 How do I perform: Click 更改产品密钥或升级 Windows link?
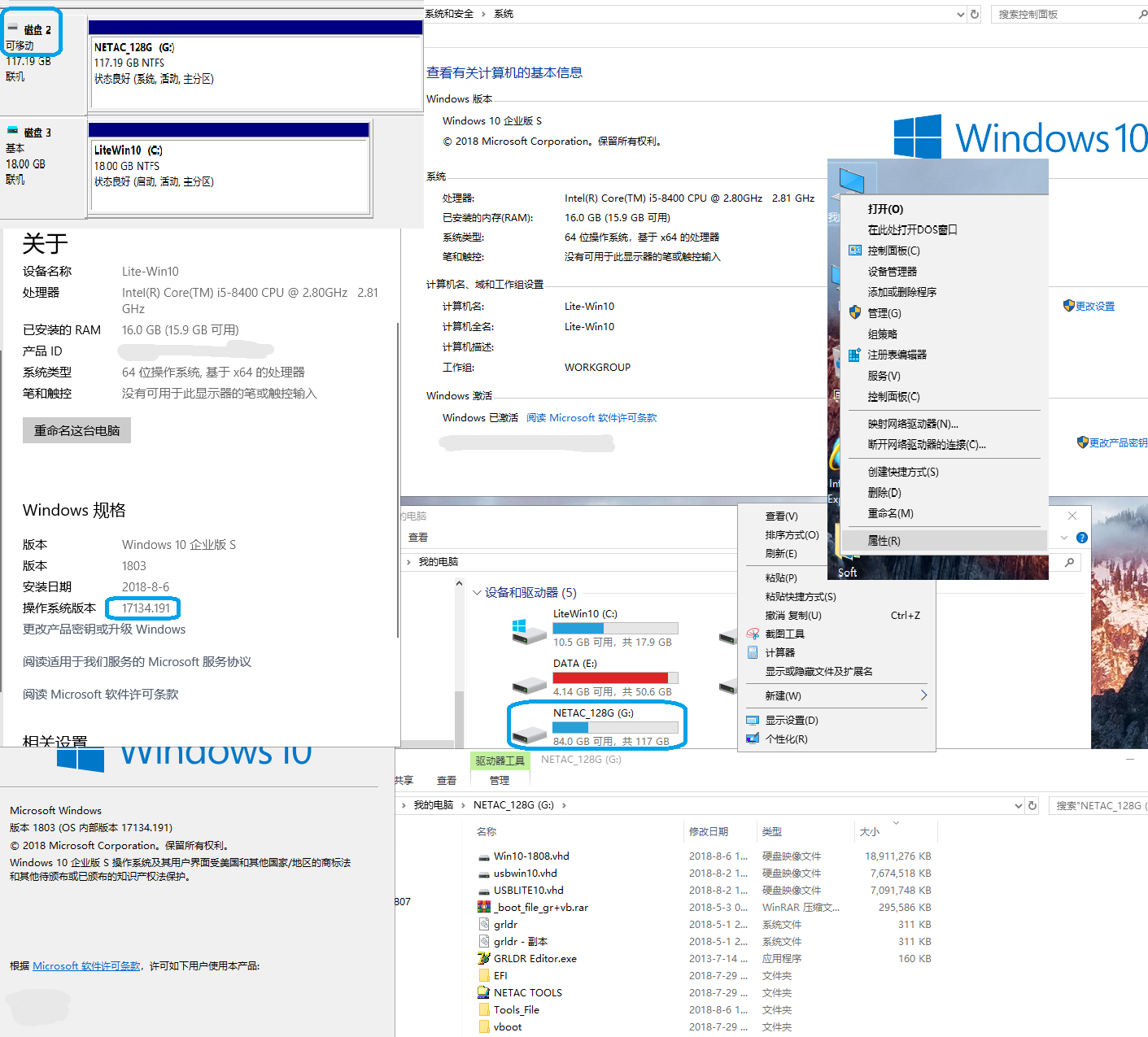tap(104, 630)
